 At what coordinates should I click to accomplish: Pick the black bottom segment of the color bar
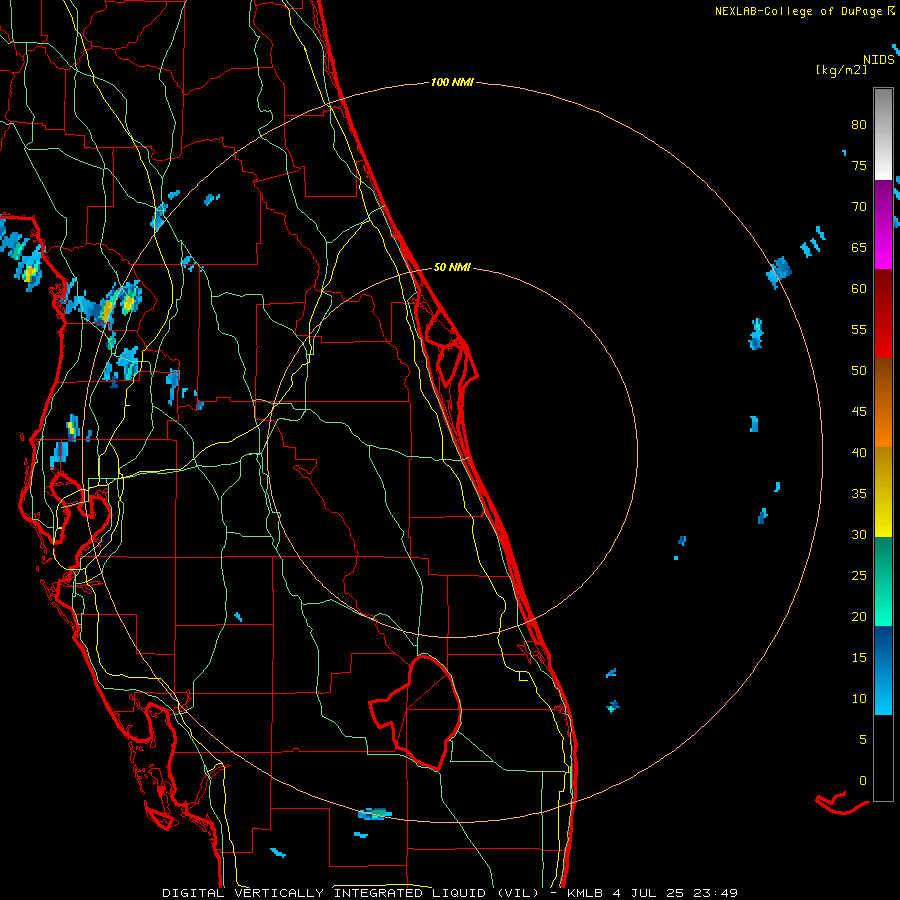coord(883,758)
